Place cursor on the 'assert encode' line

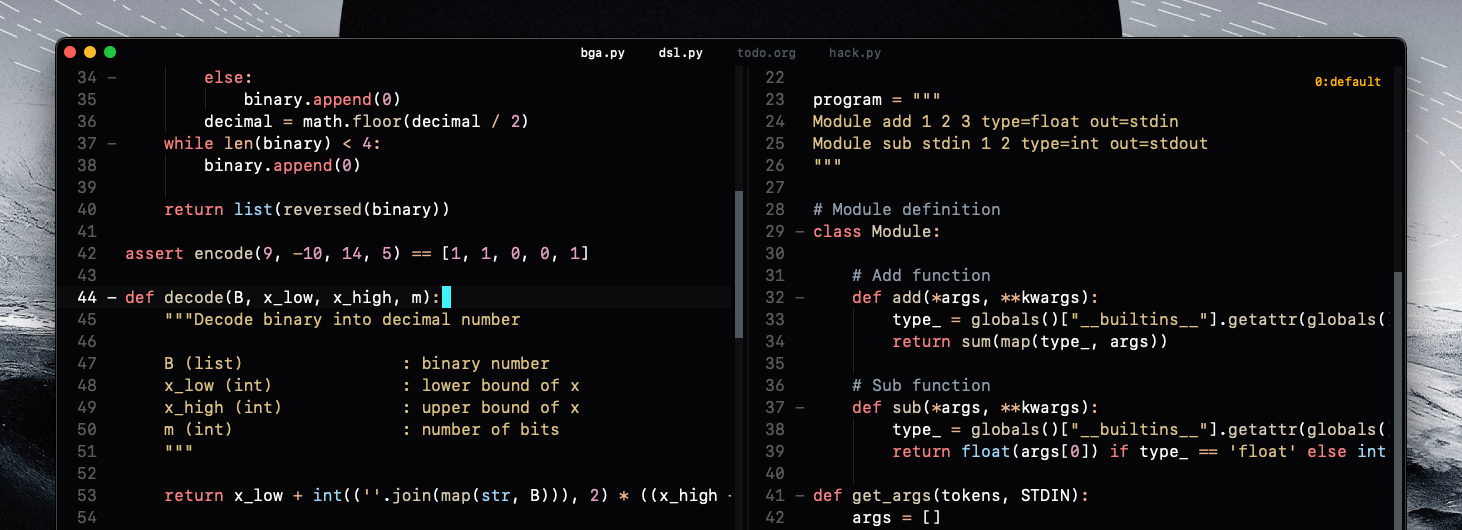pyautogui.click(x=356, y=254)
